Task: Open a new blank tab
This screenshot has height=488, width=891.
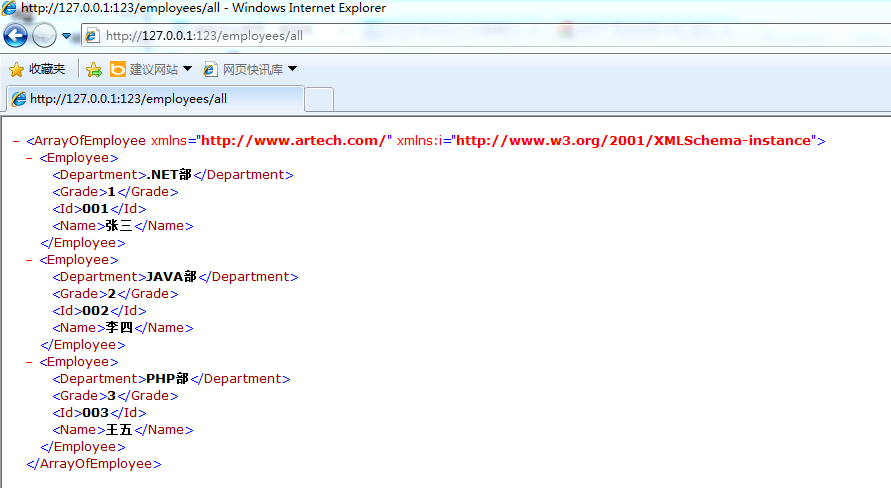Action: pos(319,99)
